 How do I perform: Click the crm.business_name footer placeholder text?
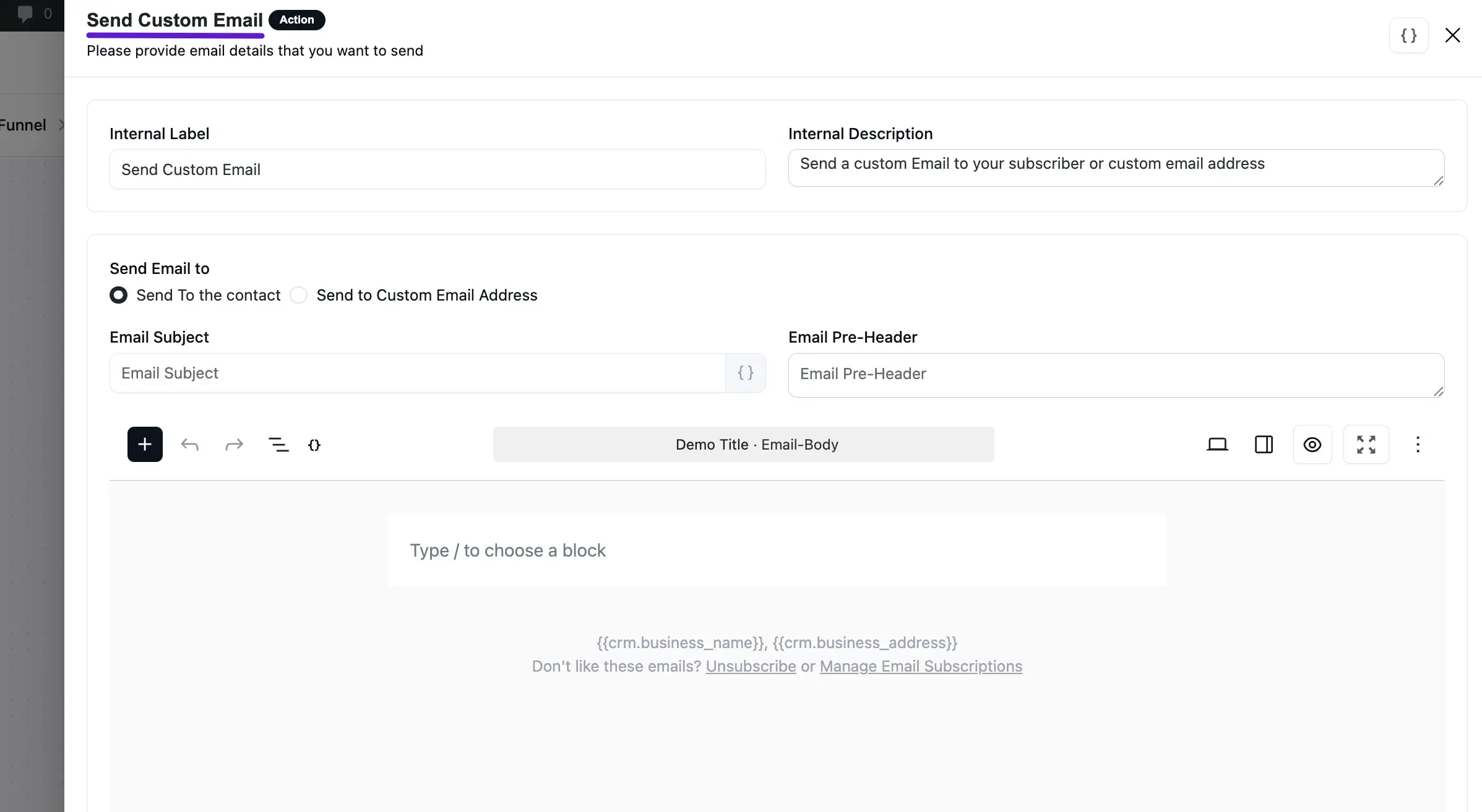681,643
